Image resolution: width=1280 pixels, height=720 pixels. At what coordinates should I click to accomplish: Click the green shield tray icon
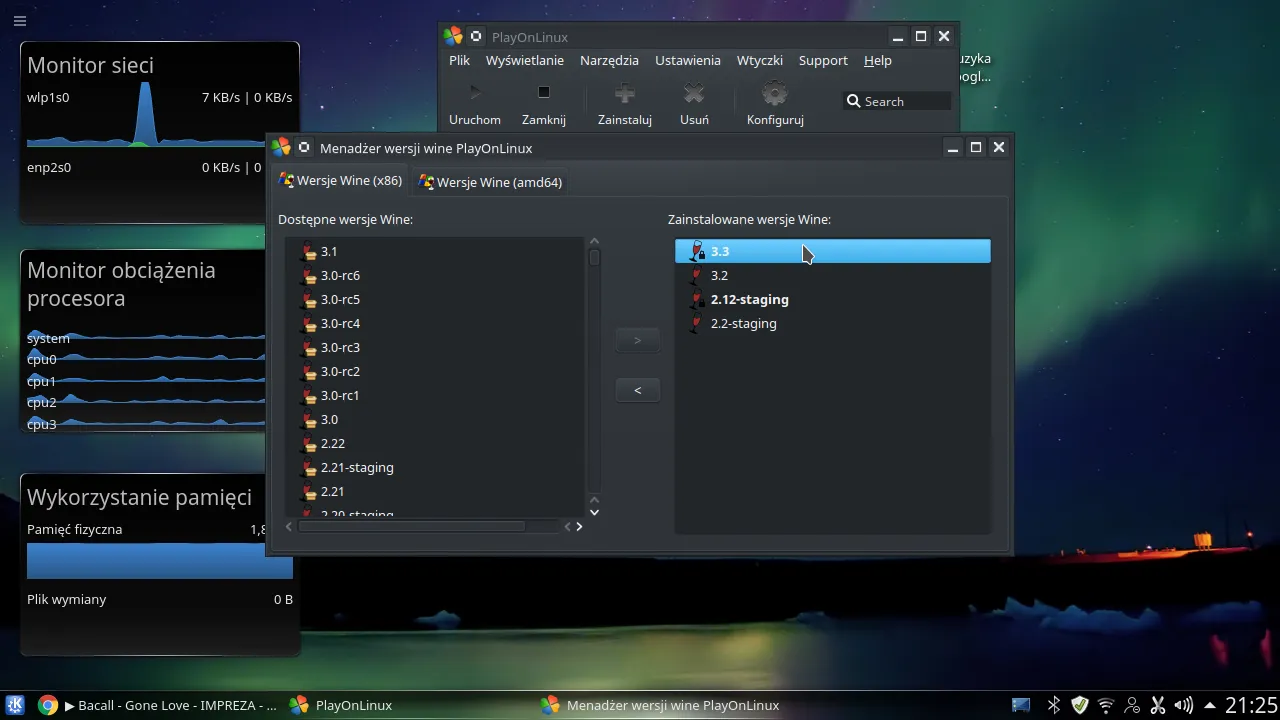coord(1080,705)
